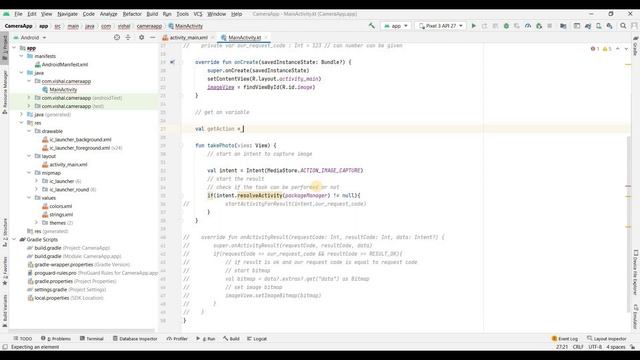
Task: Toggle the Project tool window side tab
Action: click(4, 48)
